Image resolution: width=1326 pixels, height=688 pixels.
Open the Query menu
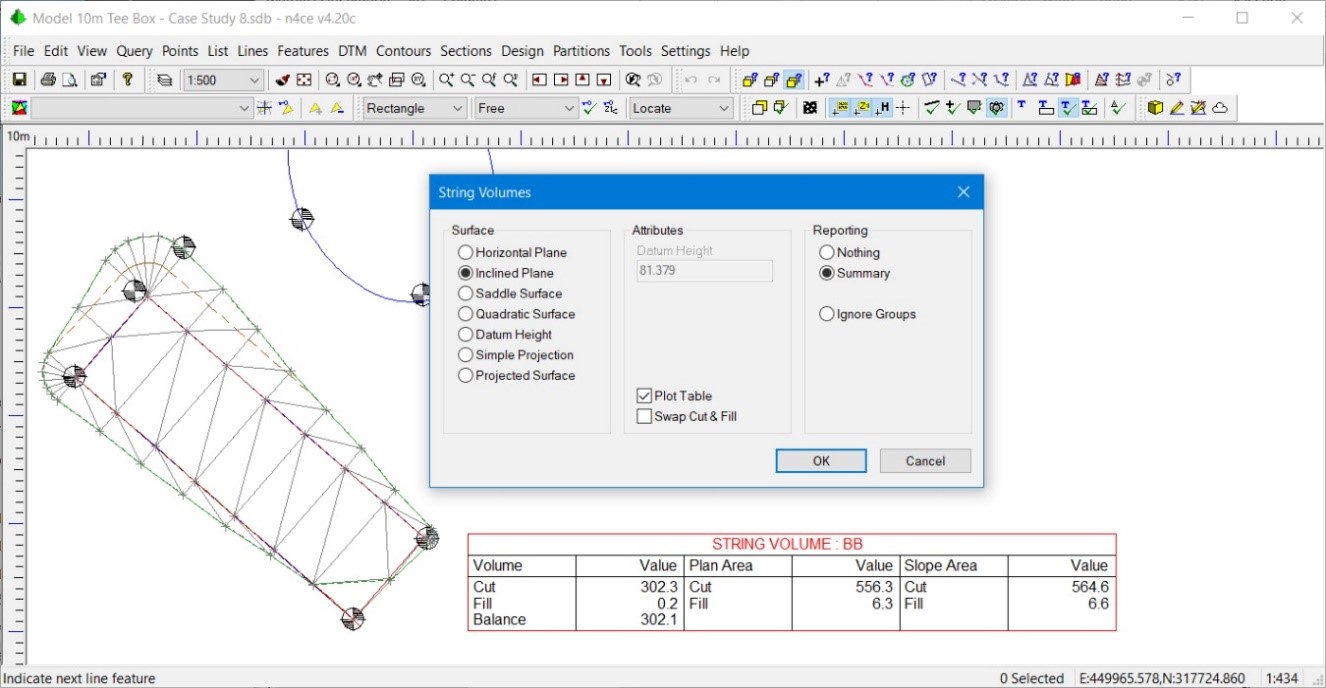click(134, 51)
